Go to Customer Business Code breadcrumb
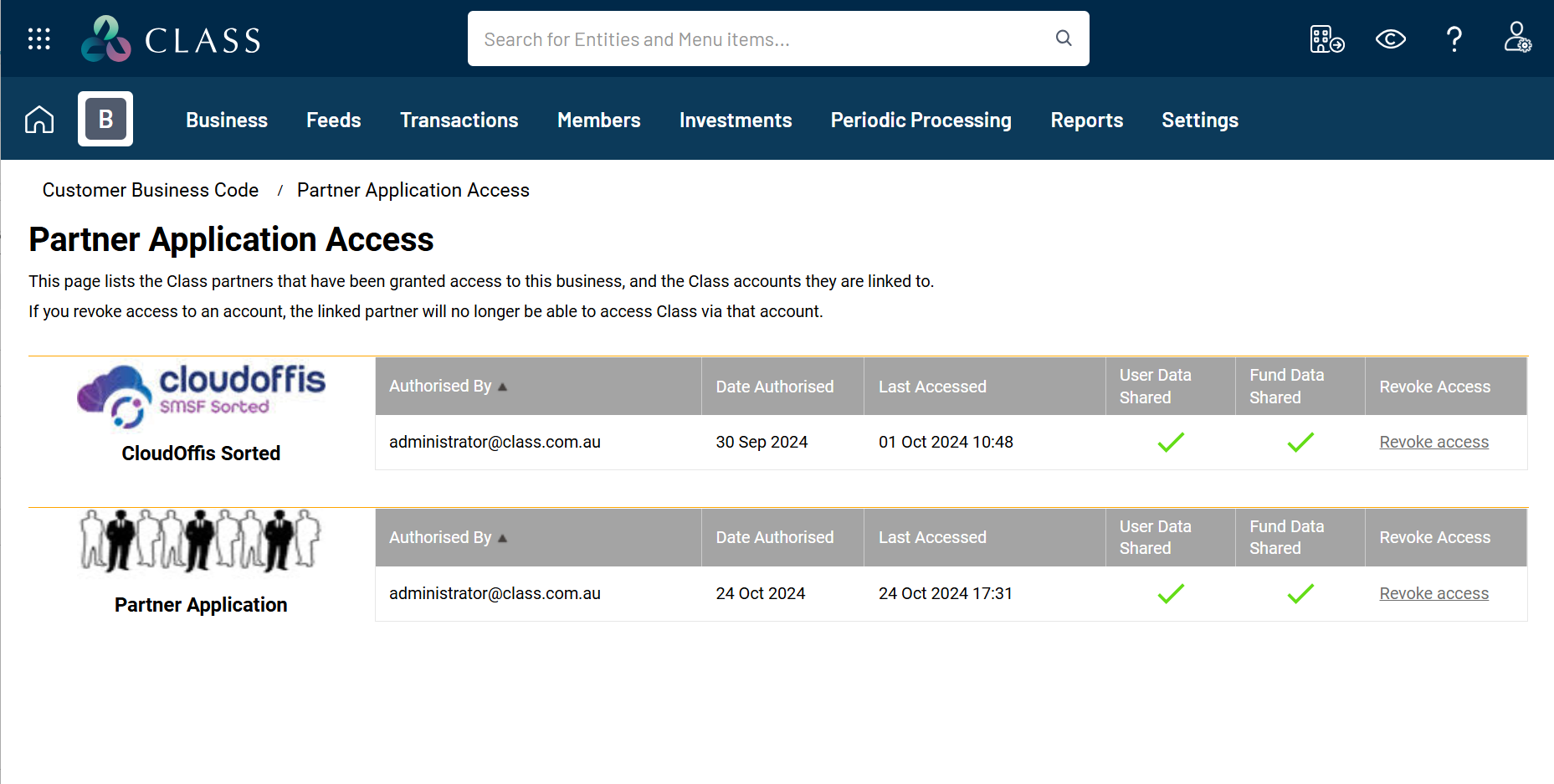Screen dimensions: 1554x784 click(x=151, y=190)
